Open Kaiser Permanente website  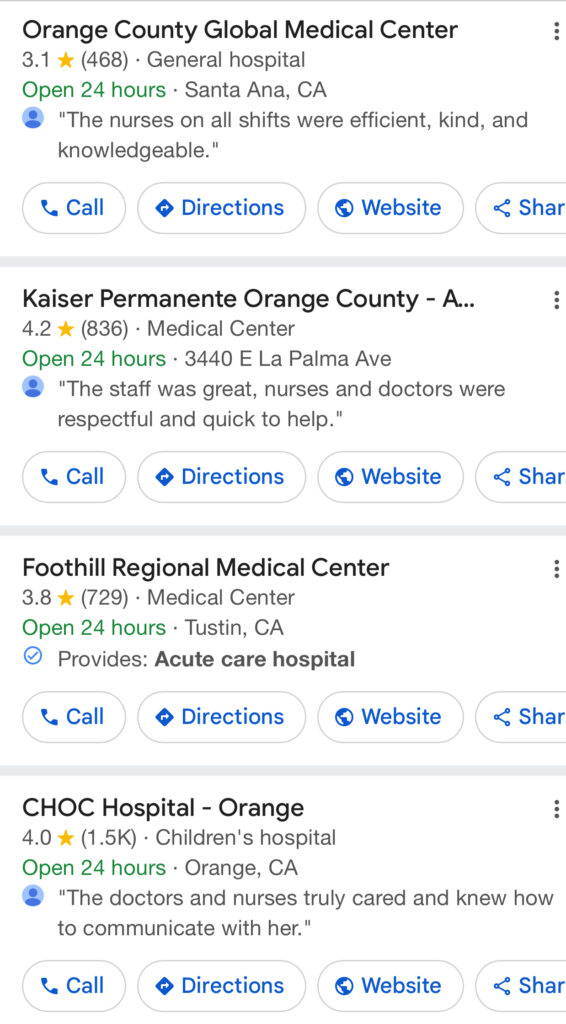click(x=390, y=477)
